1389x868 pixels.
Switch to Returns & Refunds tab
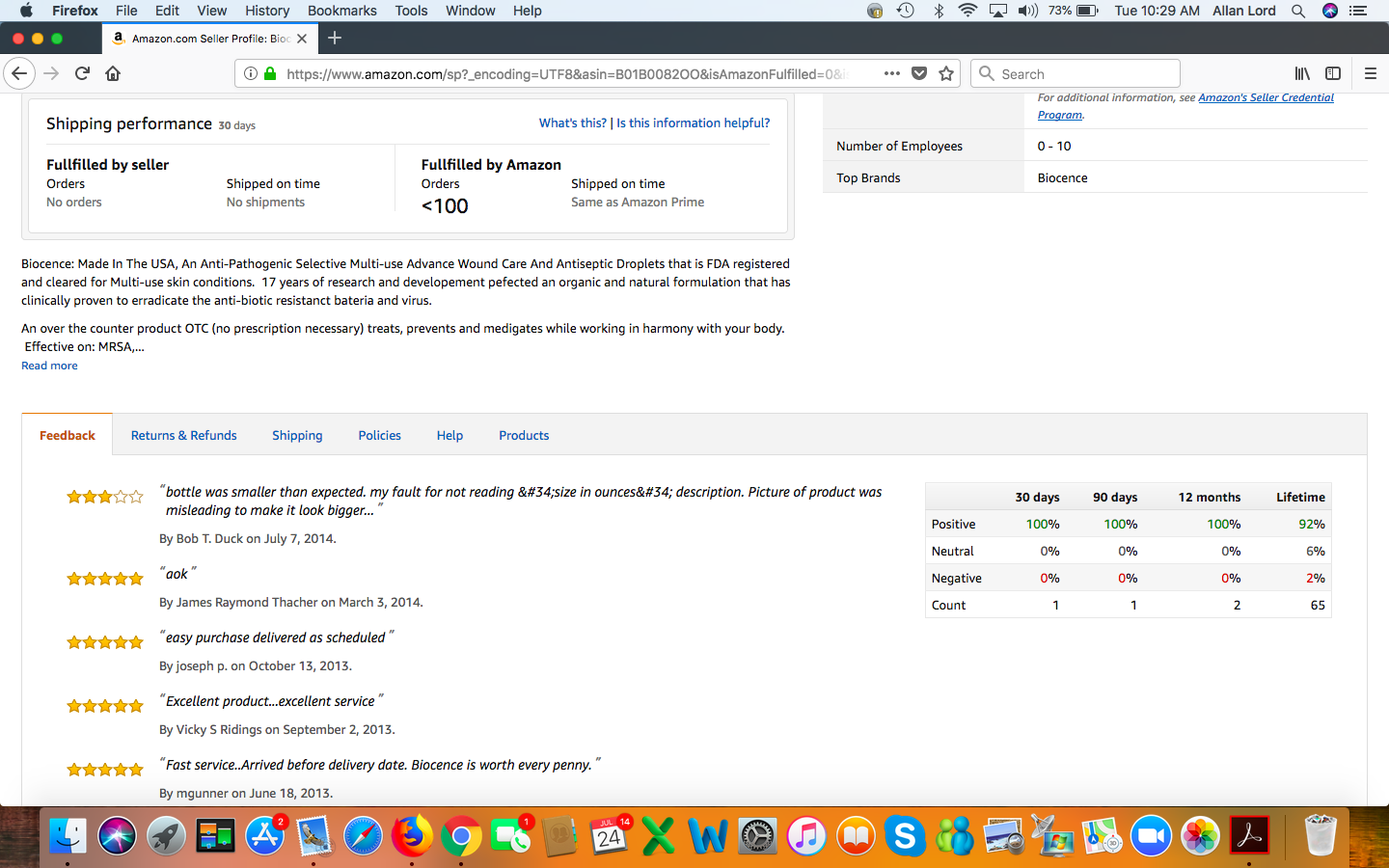tap(184, 435)
